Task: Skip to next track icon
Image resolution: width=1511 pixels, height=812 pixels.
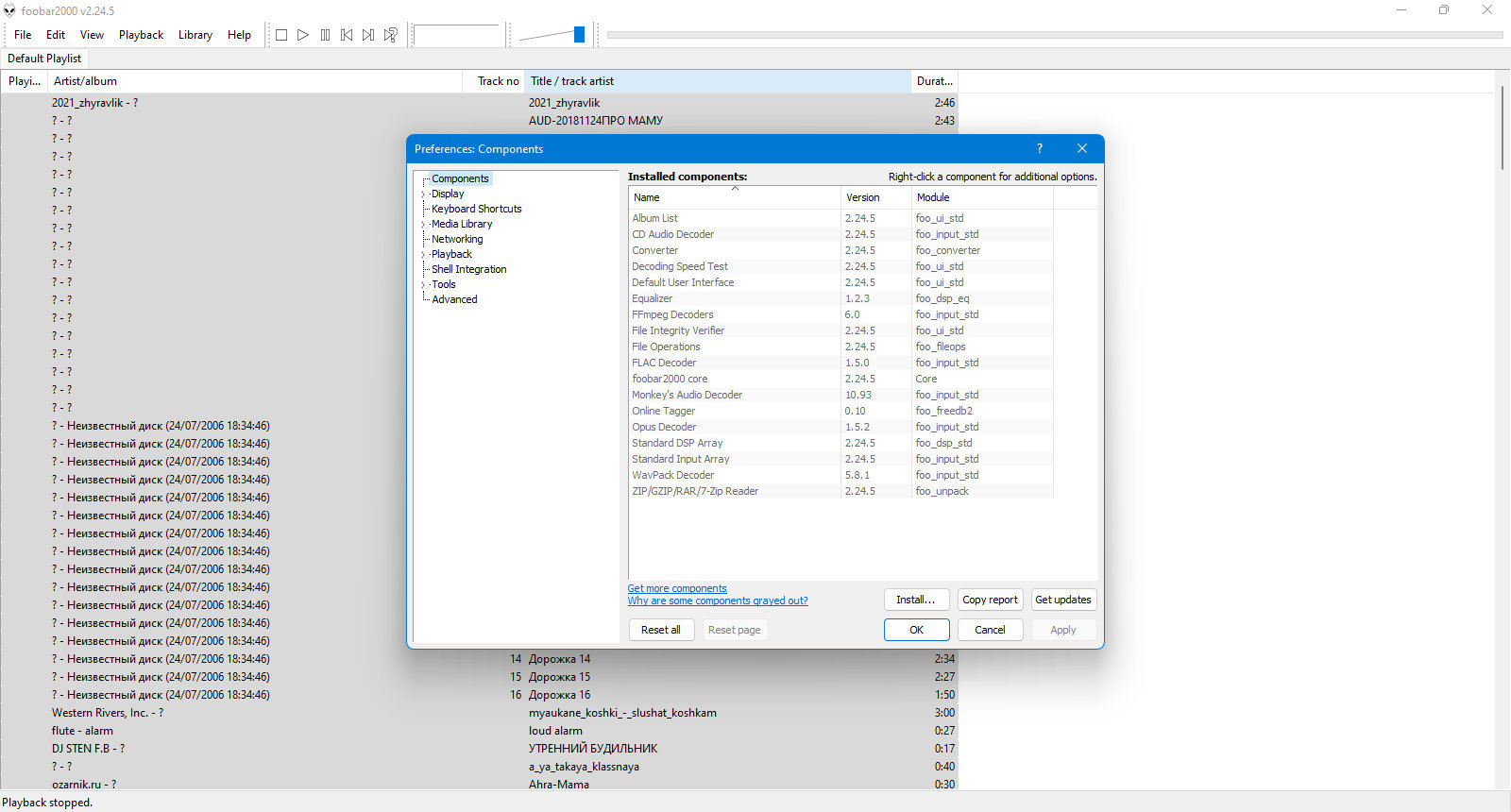Action: [368, 35]
